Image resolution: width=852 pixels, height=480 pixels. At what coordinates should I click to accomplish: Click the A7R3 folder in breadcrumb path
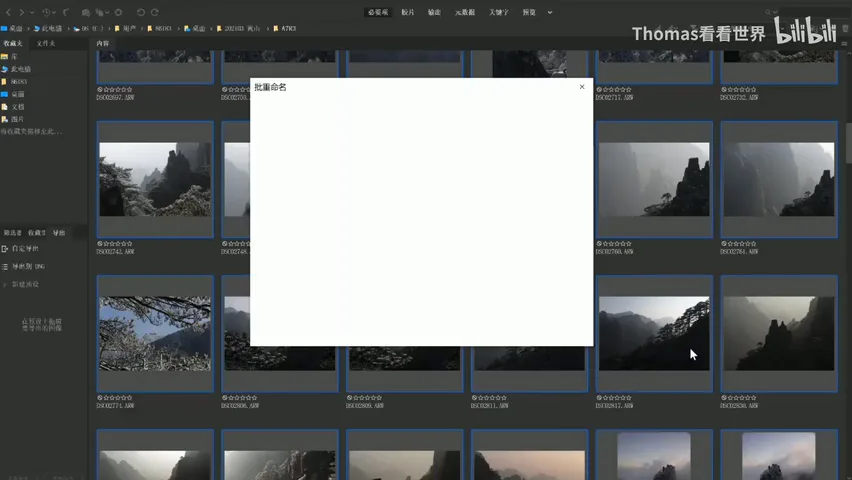pyautogui.click(x=288, y=28)
